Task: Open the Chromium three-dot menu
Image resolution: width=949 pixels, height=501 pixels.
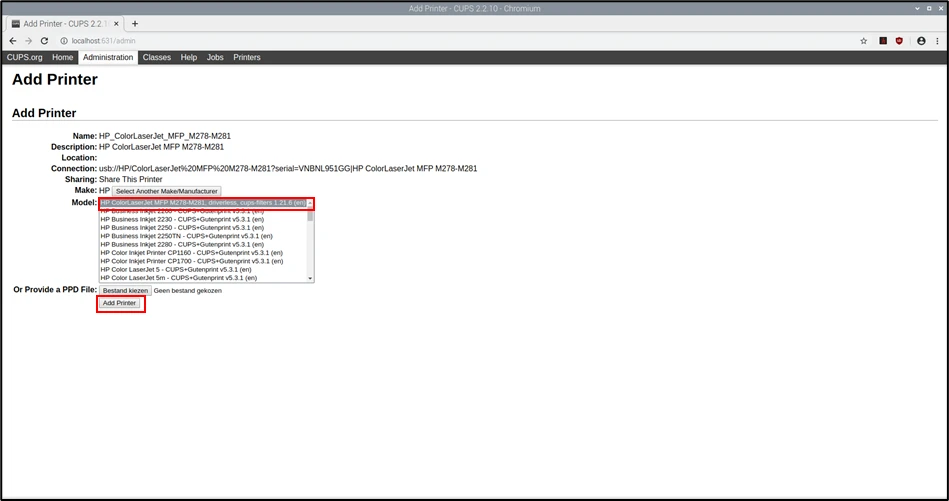Action: (938, 41)
